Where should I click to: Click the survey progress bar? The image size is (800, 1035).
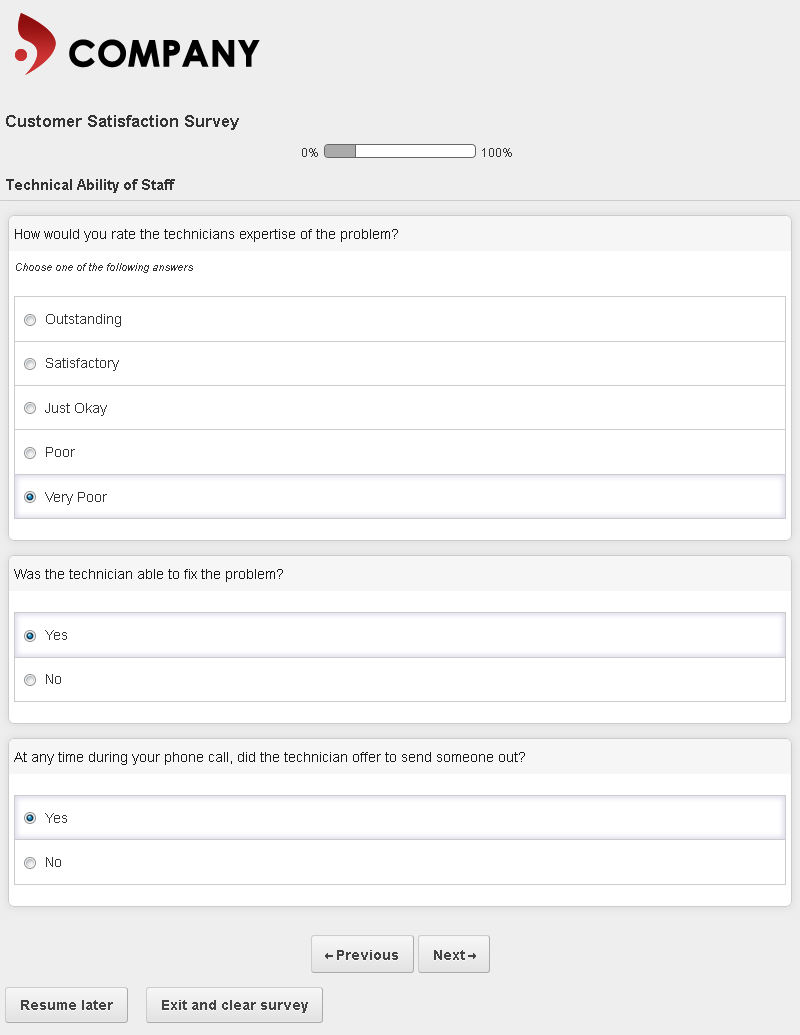point(400,152)
